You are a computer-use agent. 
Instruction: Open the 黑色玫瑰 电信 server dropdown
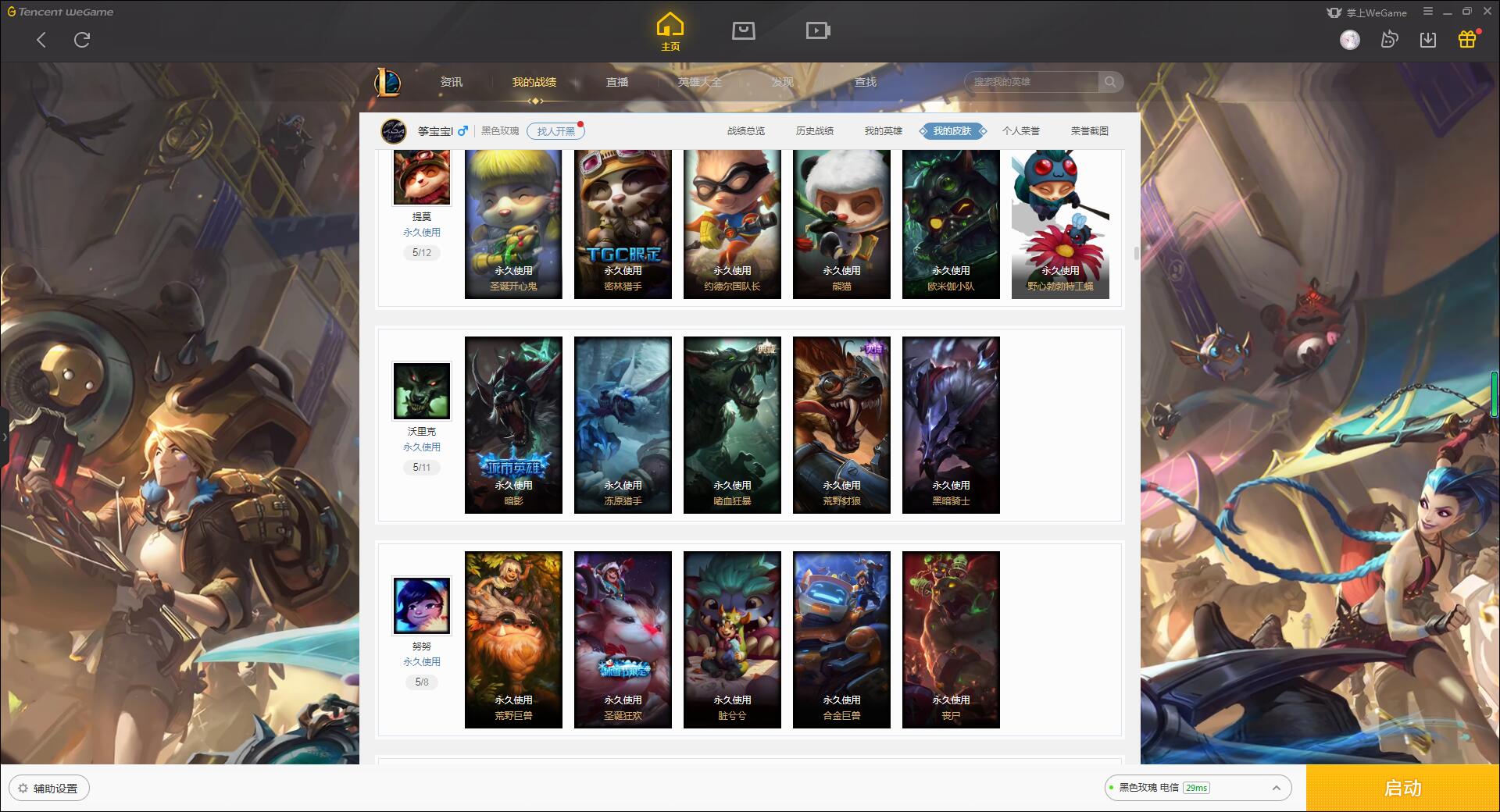(1197, 788)
